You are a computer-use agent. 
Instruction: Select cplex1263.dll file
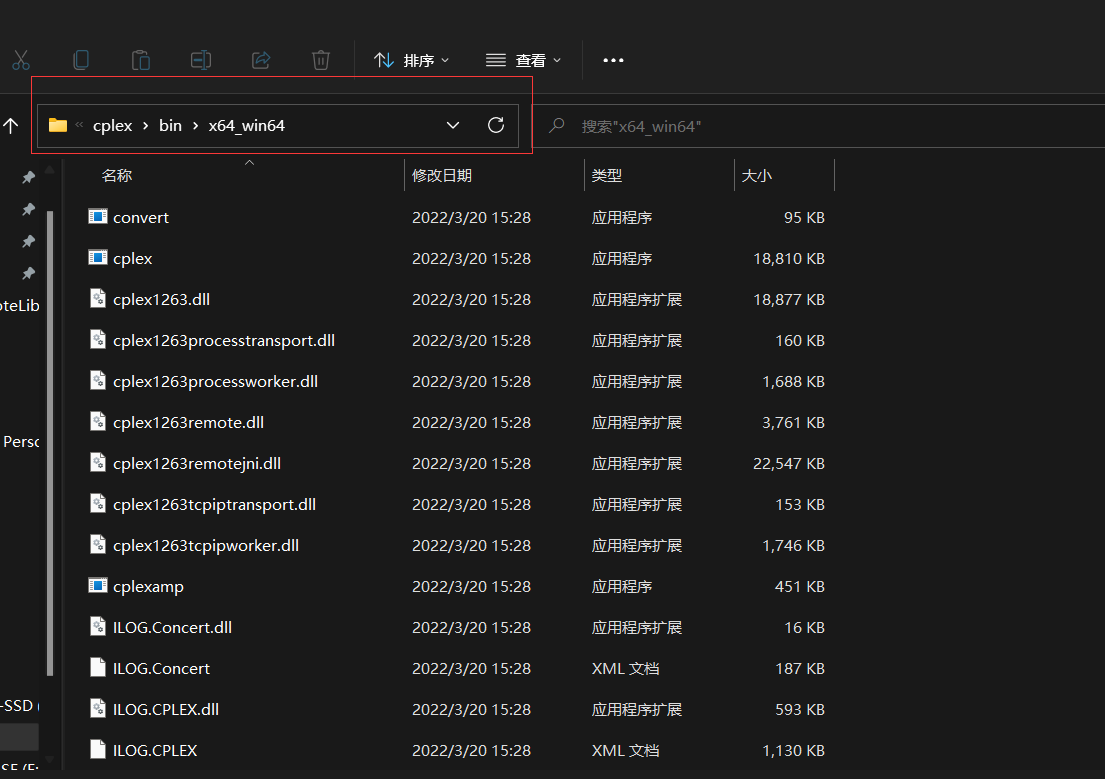click(x=457, y=299)
